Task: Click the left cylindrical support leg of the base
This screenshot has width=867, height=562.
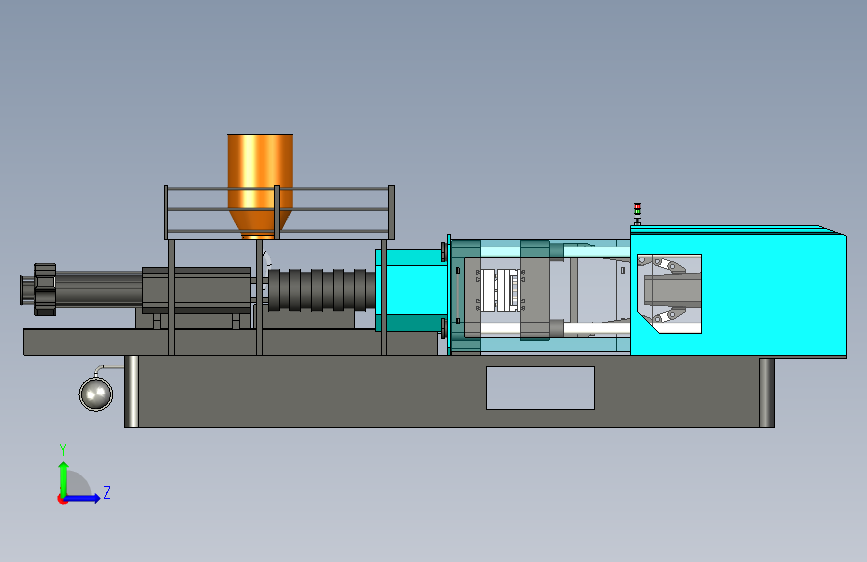Action: click(x=132, y=391)
